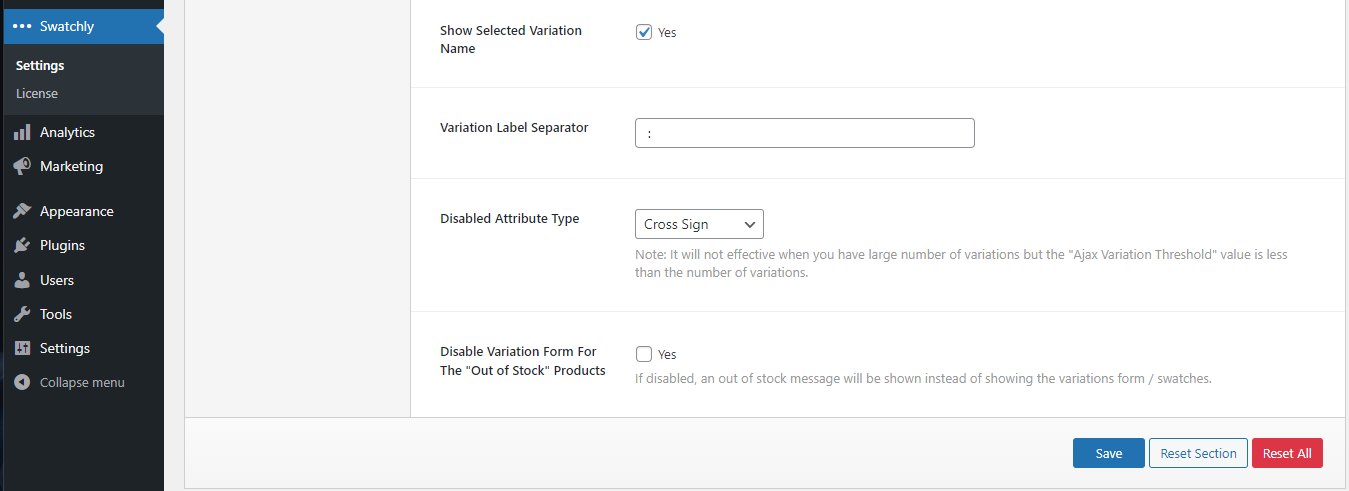Click the Analytics bar chart icon
Viewport: 1349px width, 491px height.
pos(22,133)
